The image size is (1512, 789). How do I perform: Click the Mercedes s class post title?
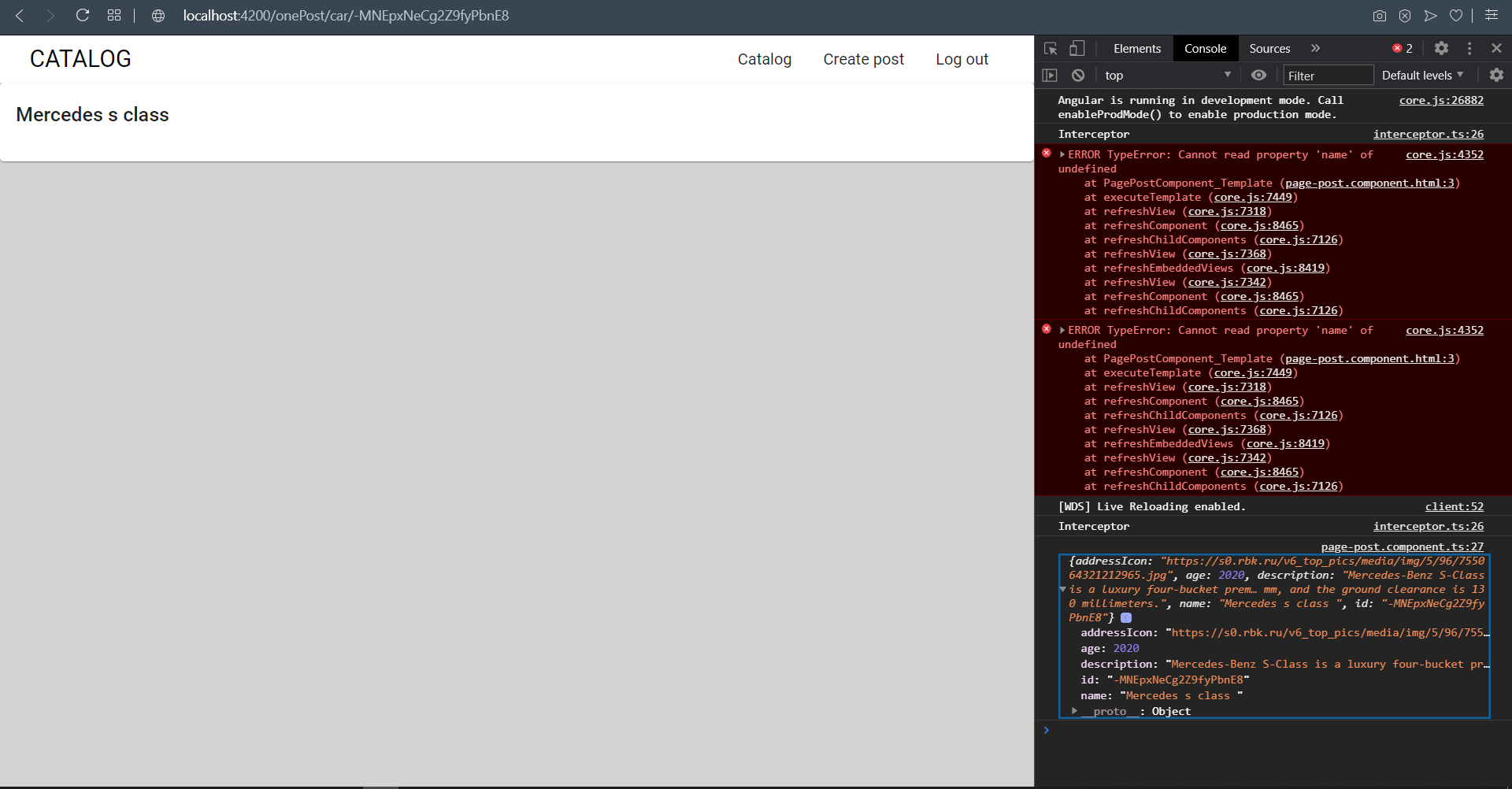(92, 115)
